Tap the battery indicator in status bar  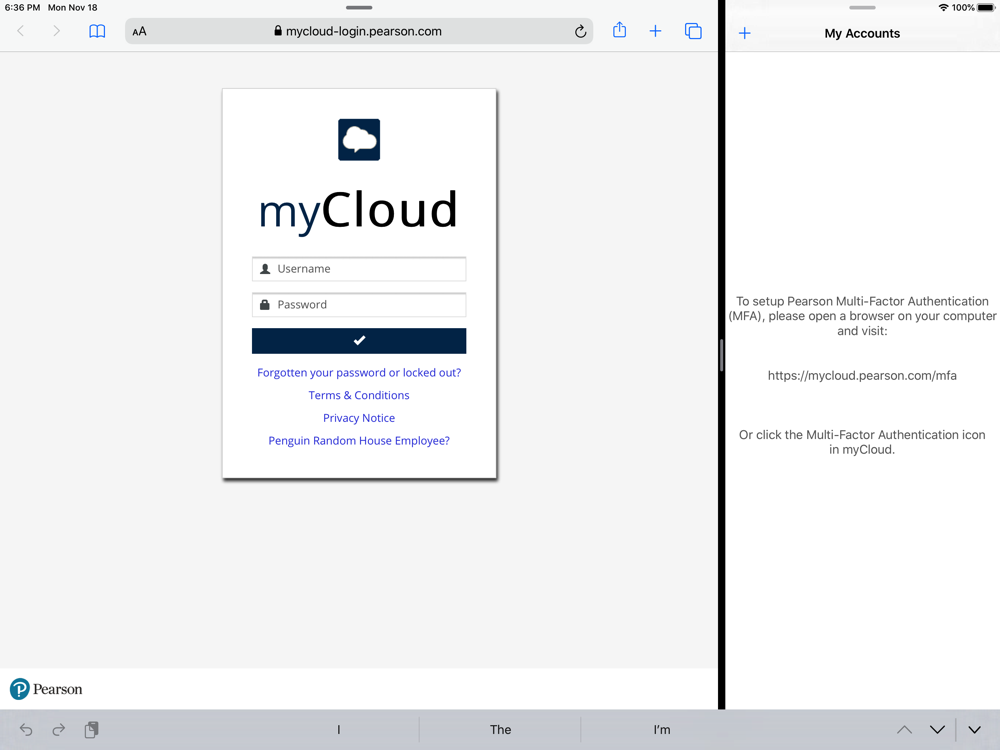pos(986,8)
